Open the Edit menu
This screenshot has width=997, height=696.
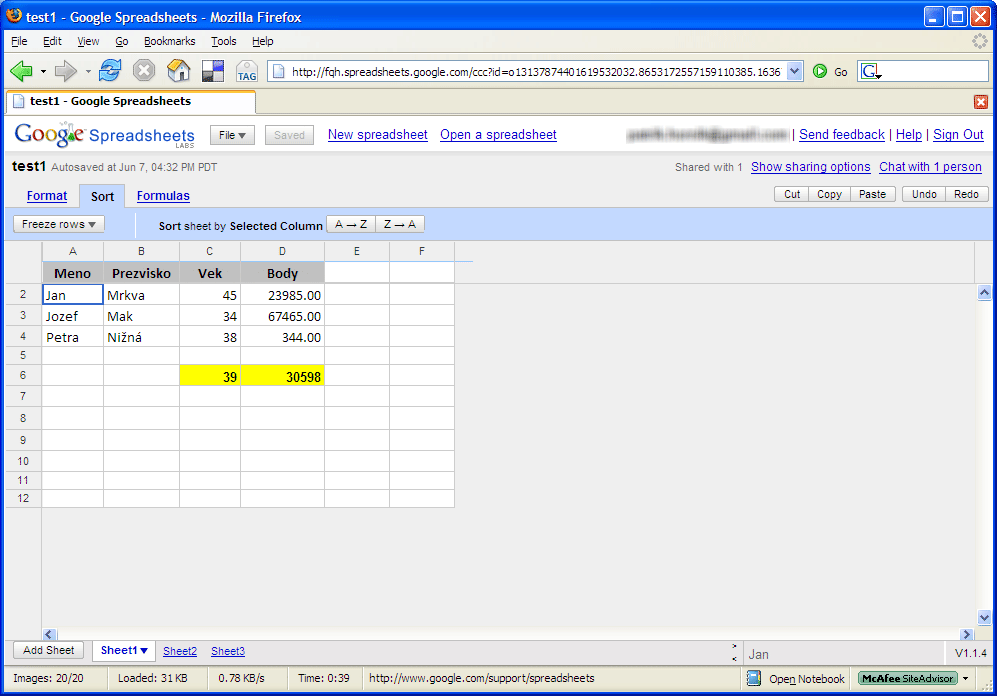52,41
